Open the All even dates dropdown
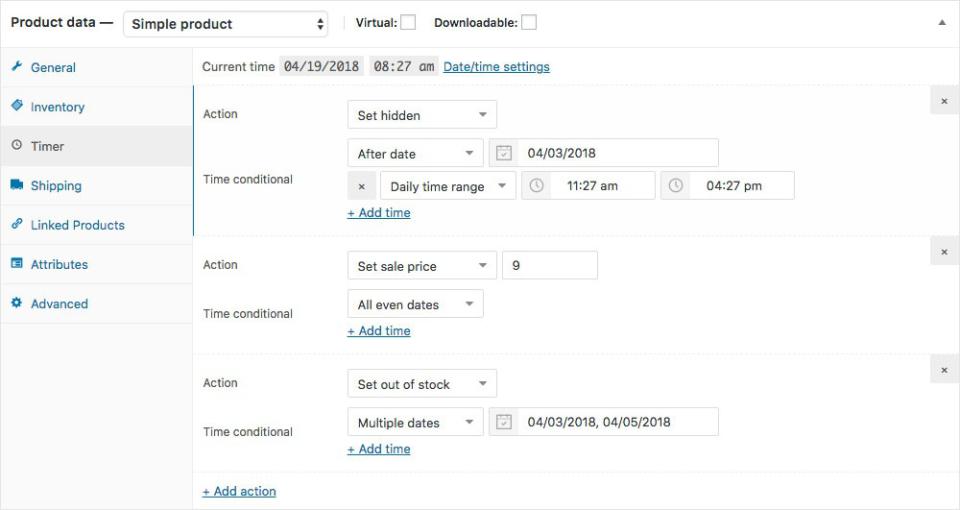The height and width of the screenshot is (510, 960). coord(415,304)
